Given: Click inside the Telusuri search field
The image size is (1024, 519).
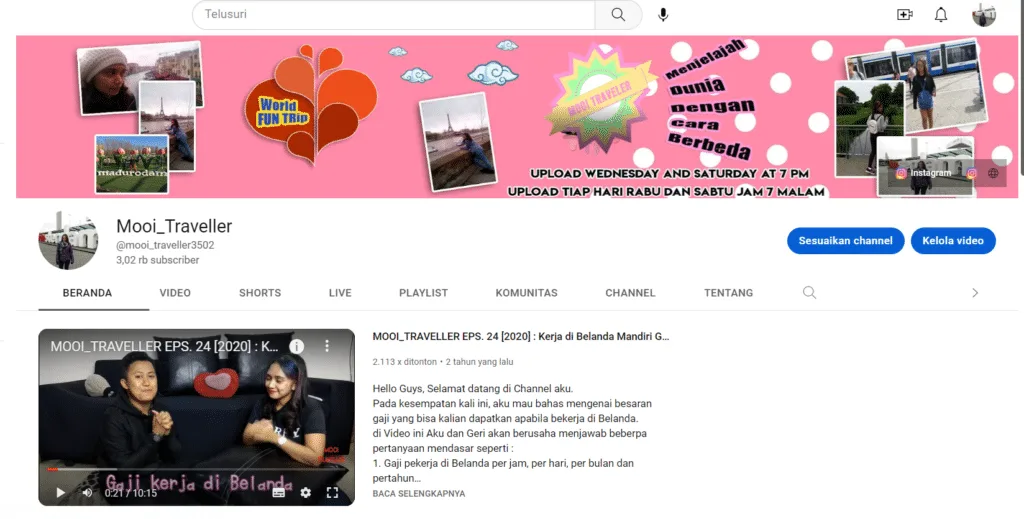Looking at the screenshot, I should pyautogui.click(x=395, y=15).
